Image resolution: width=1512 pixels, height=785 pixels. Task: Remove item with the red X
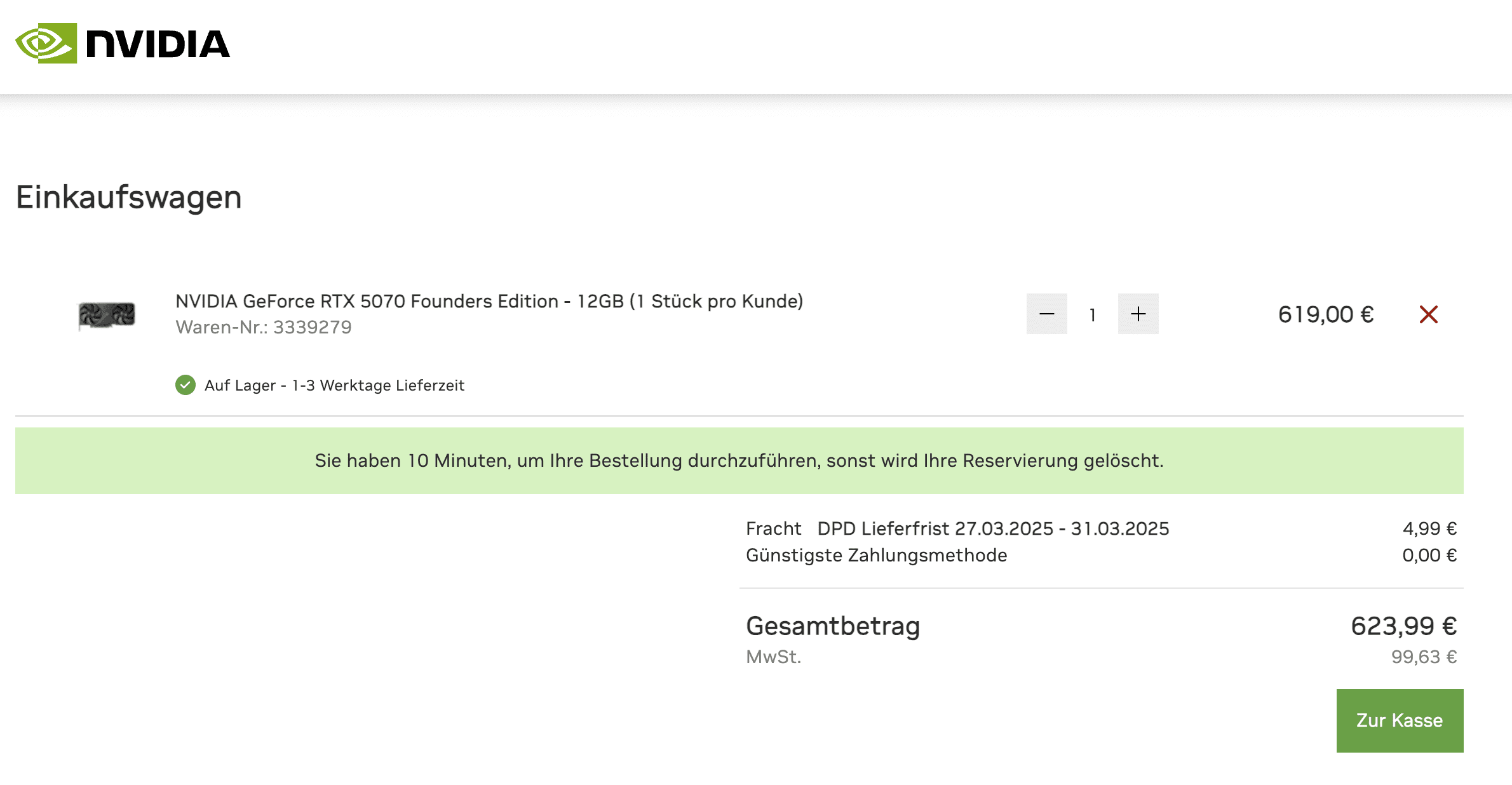[x=1428, y=314]
